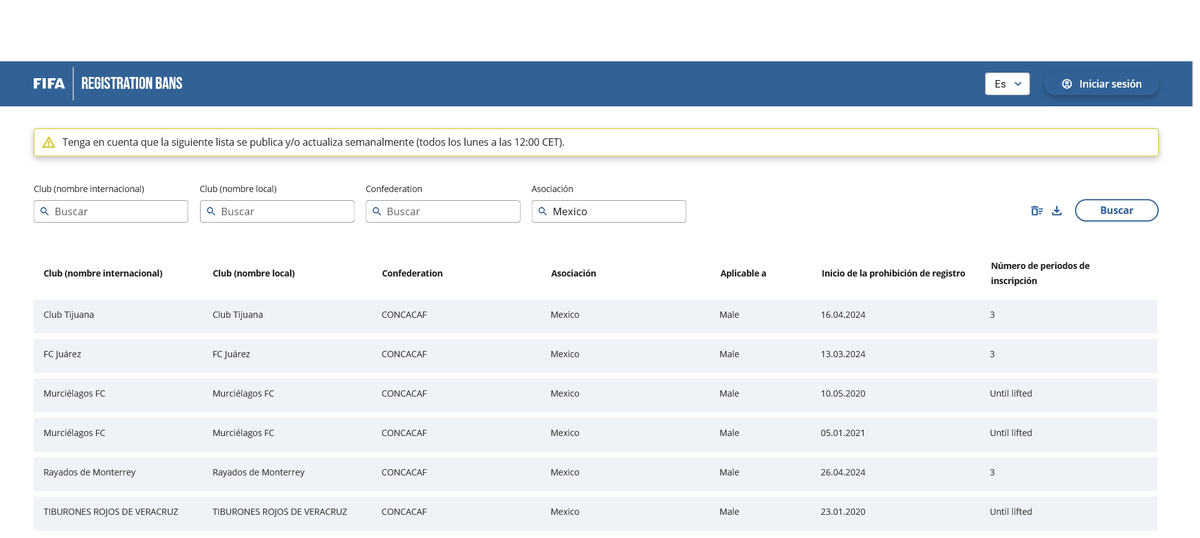Click date 10.05.2020 Murciélagos FC row
The image size is (1200, 538).
pyautogui.click(x=843, y=394)
